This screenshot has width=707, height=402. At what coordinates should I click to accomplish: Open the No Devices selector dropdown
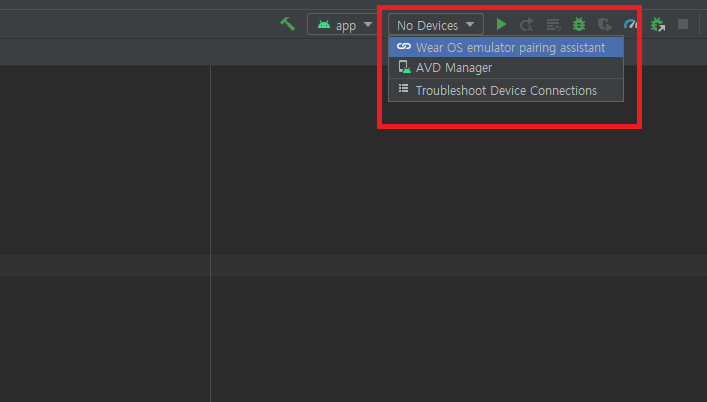[436, 25]
